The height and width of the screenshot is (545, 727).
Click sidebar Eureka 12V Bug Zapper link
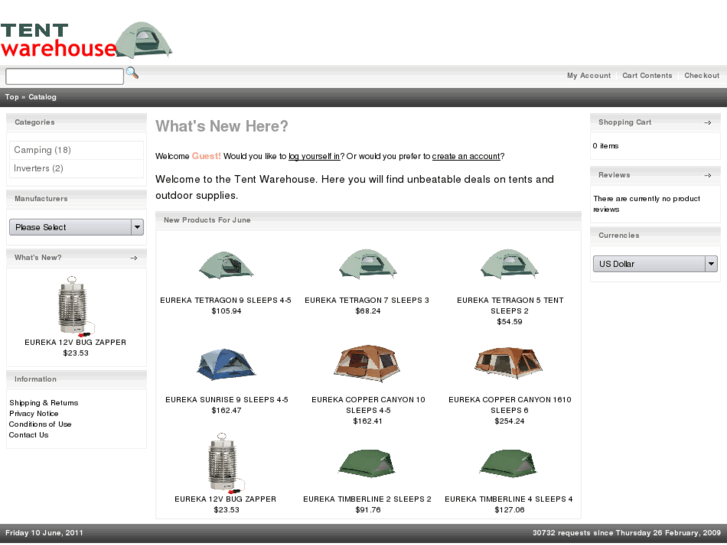point(75,342)
